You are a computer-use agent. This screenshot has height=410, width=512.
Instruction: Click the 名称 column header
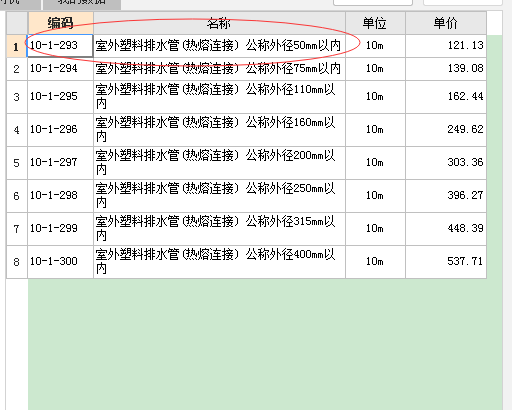coord(219,23)
